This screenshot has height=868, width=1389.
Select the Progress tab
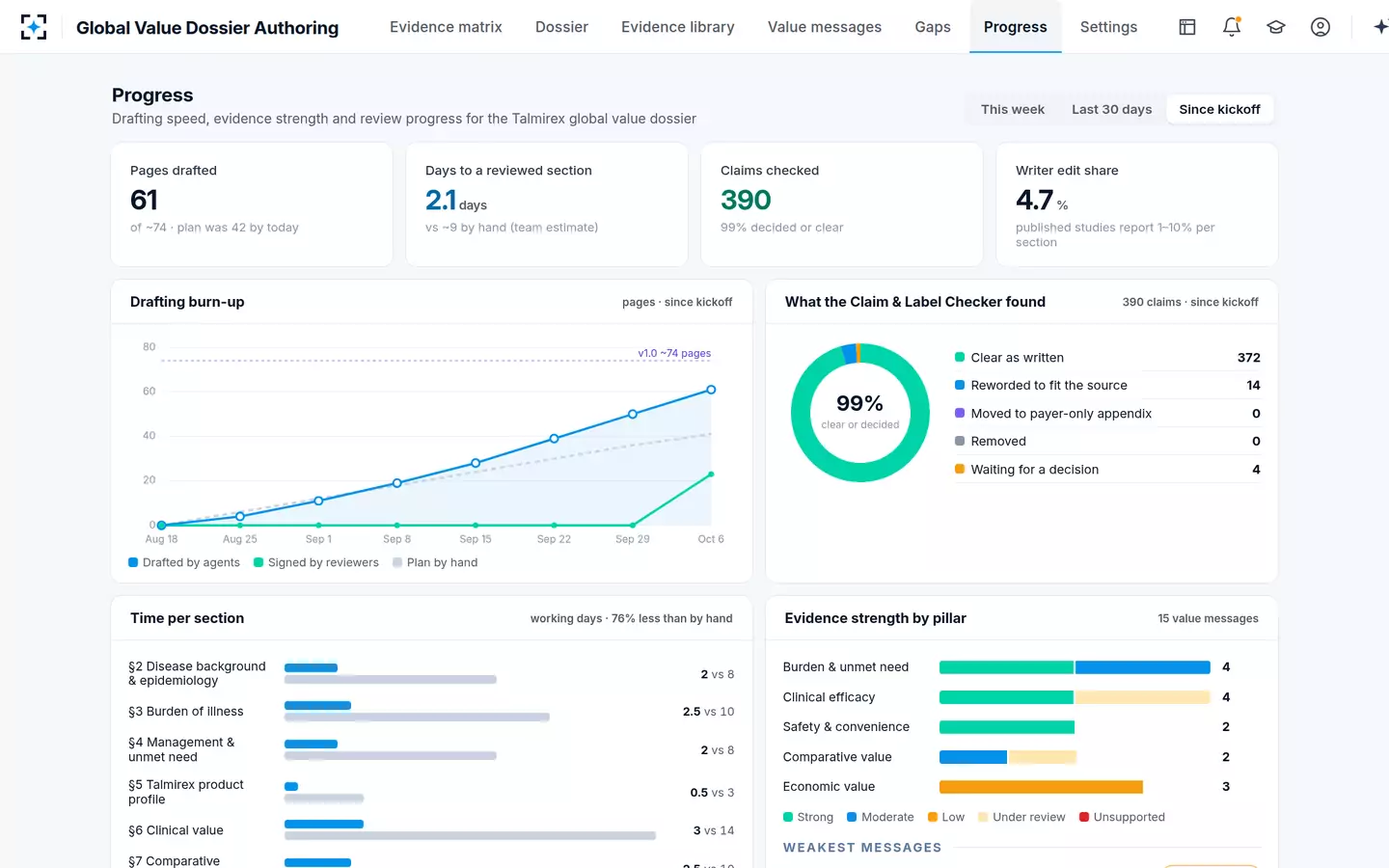[x=1015, y=27]
